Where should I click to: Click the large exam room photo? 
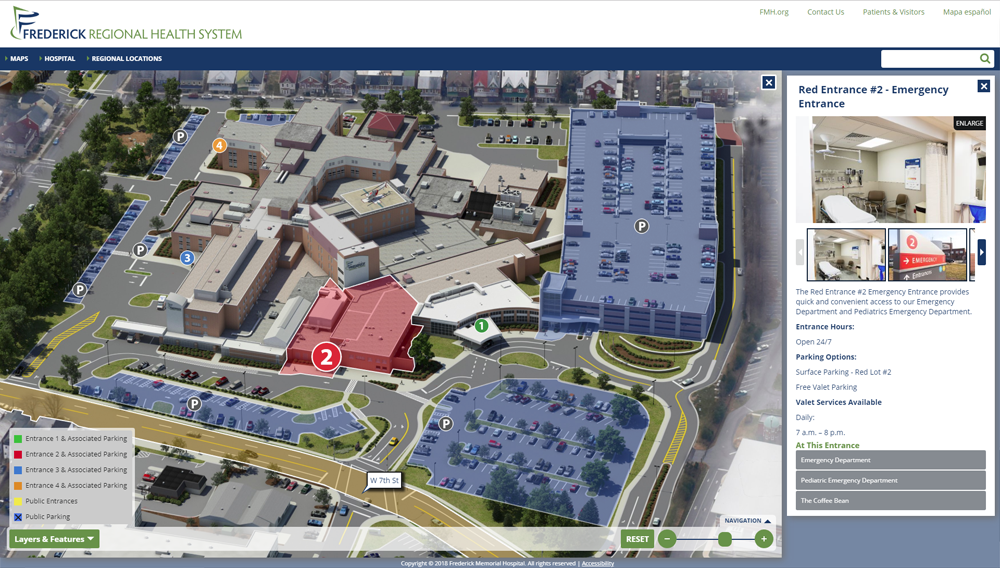[x=890, y=170]
